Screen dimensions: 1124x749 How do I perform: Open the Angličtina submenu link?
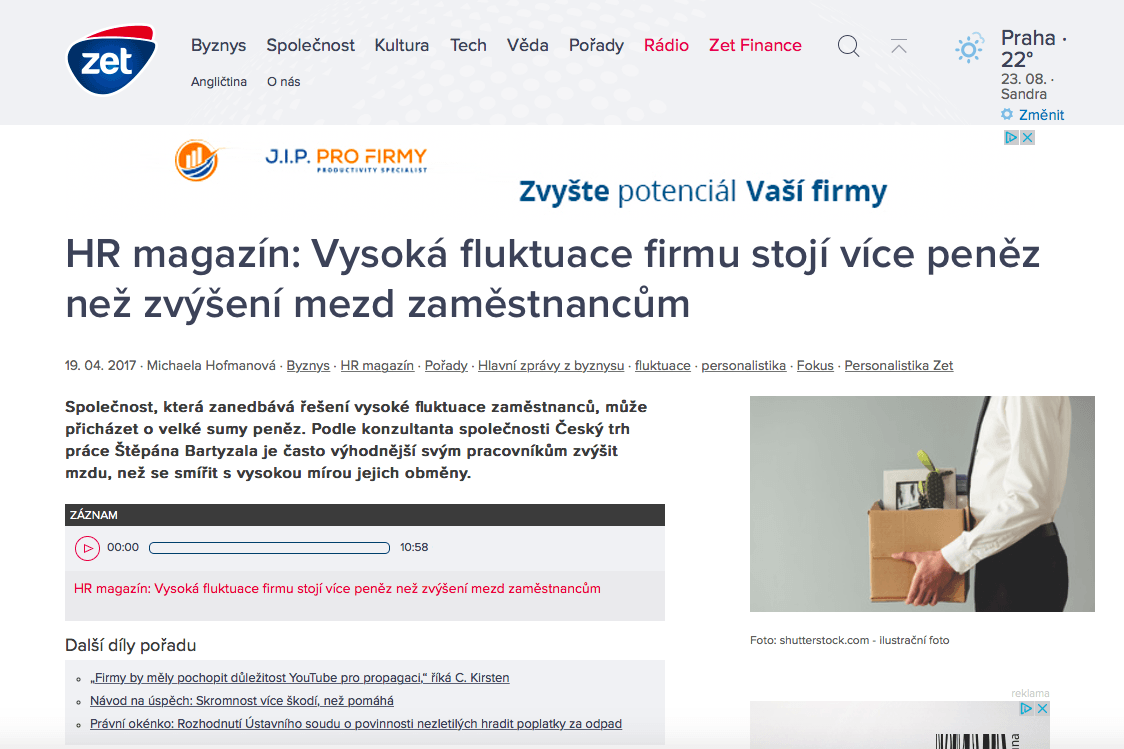[219, 82]
